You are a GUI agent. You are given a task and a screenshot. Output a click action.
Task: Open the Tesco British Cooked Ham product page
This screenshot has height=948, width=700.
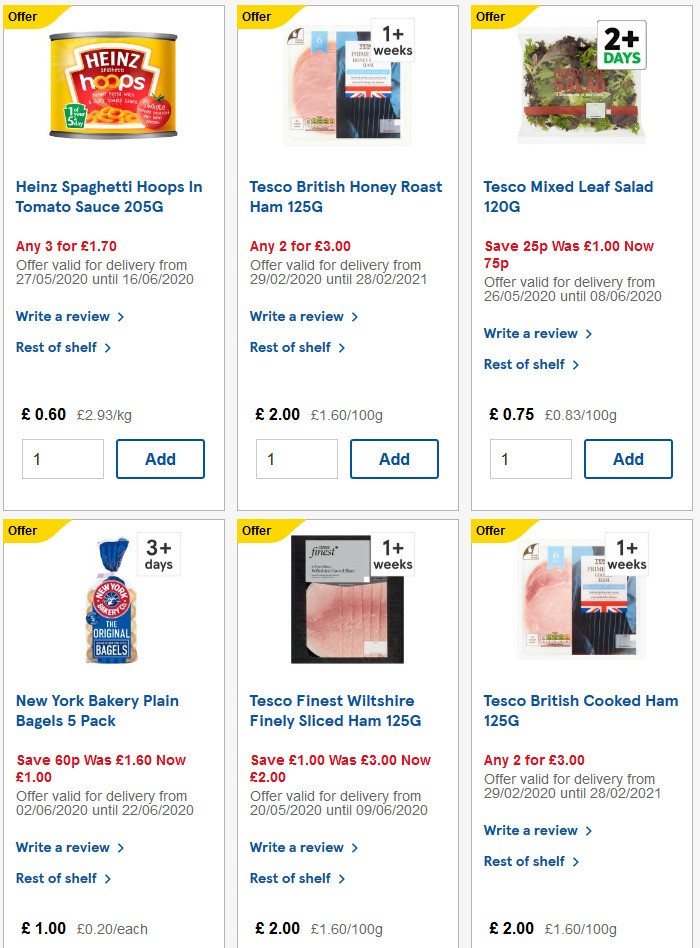pos(580,710)
